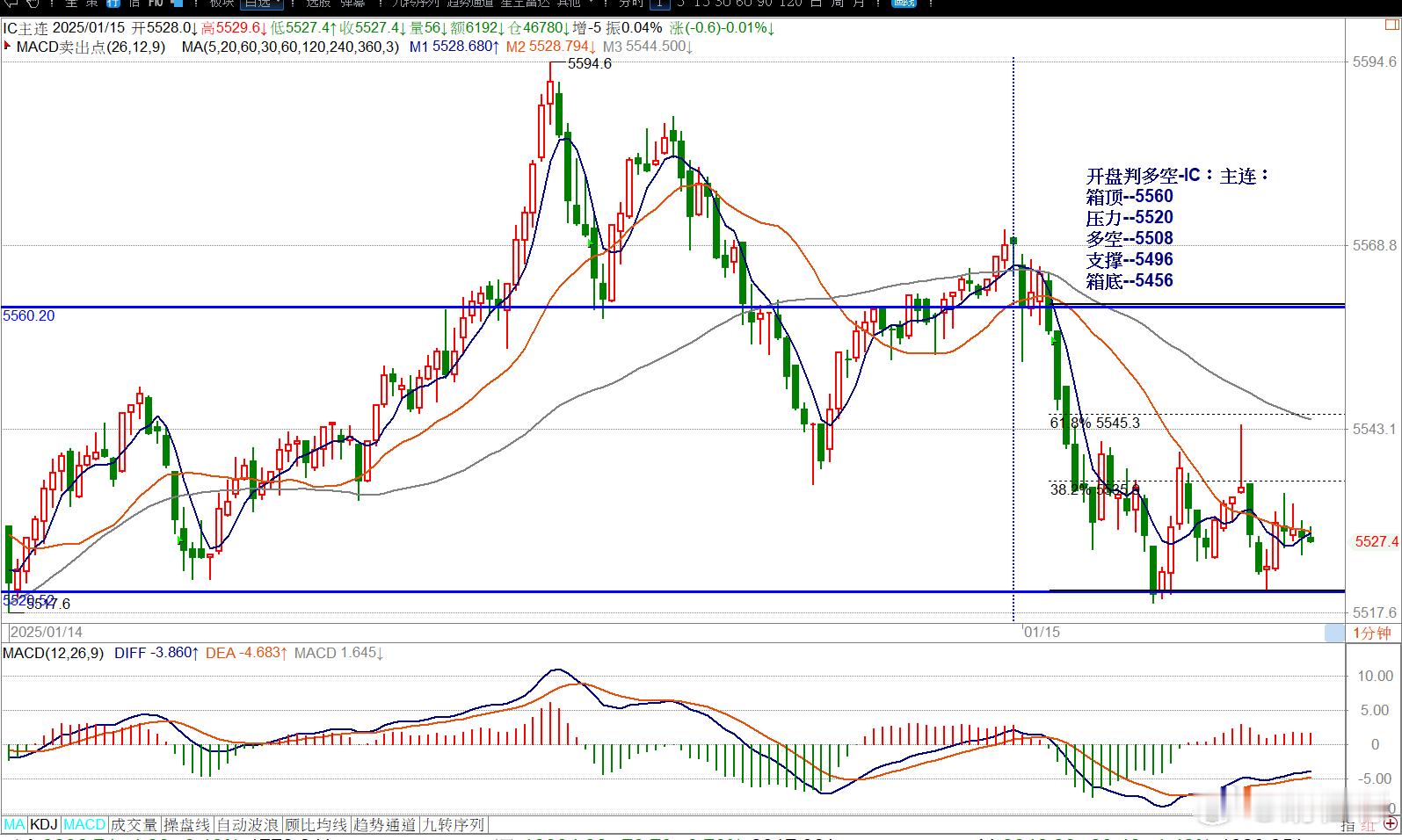This screenshot has height=840, width=1402.
Task: Click the M3 5544.500 value
Action: (x=648, y=47)
